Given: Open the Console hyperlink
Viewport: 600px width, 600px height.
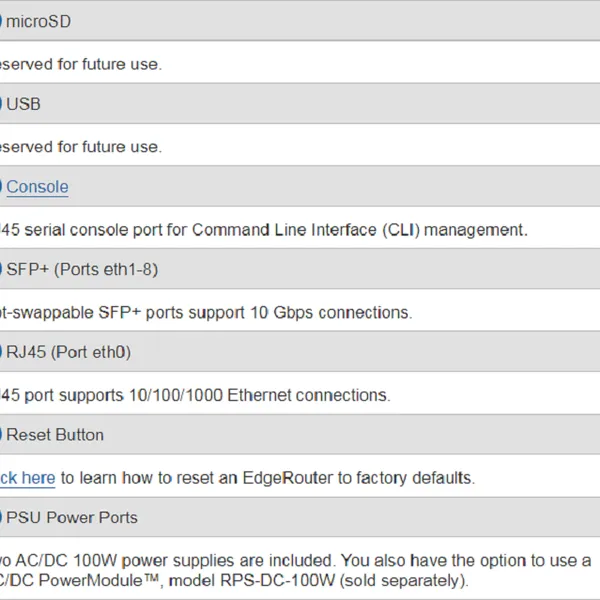Looking at the screenshot, I should pyautogui.click(x=38, y=187).
